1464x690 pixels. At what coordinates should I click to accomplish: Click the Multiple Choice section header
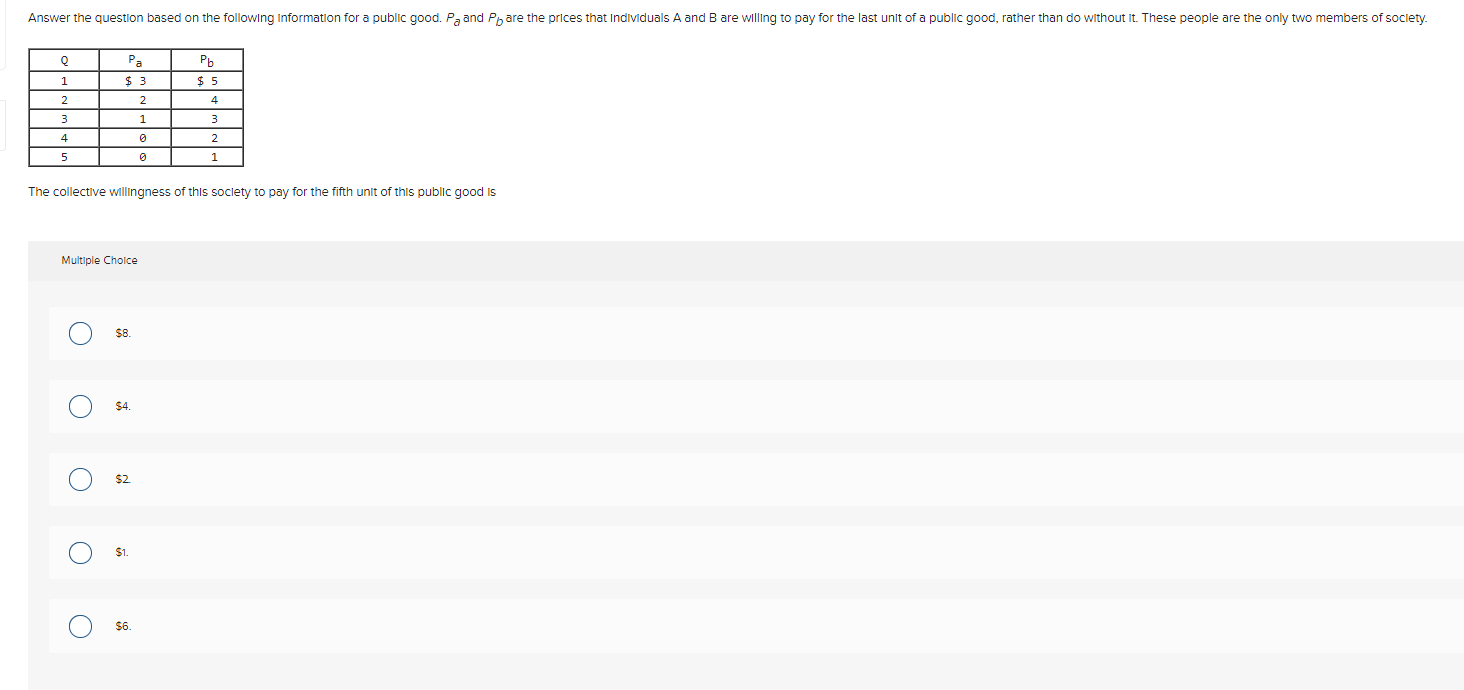coord(99,260)
